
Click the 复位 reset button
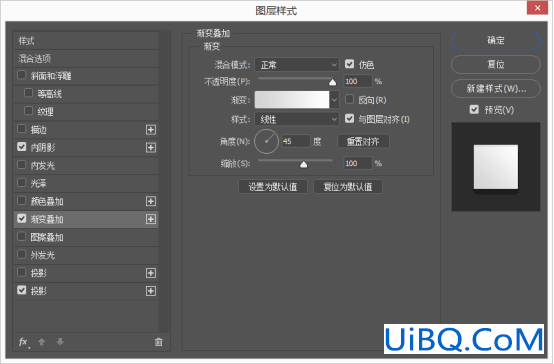[496, 64]
